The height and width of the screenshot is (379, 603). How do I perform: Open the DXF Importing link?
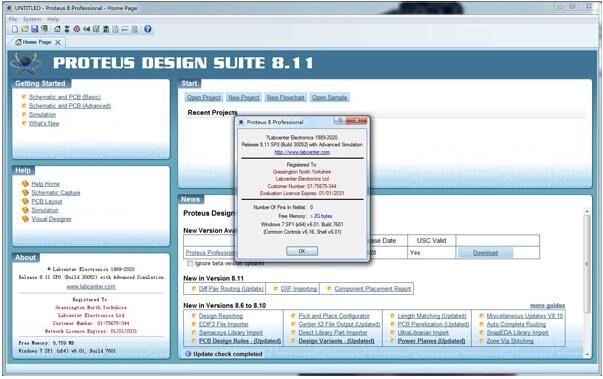pos(299,289)
